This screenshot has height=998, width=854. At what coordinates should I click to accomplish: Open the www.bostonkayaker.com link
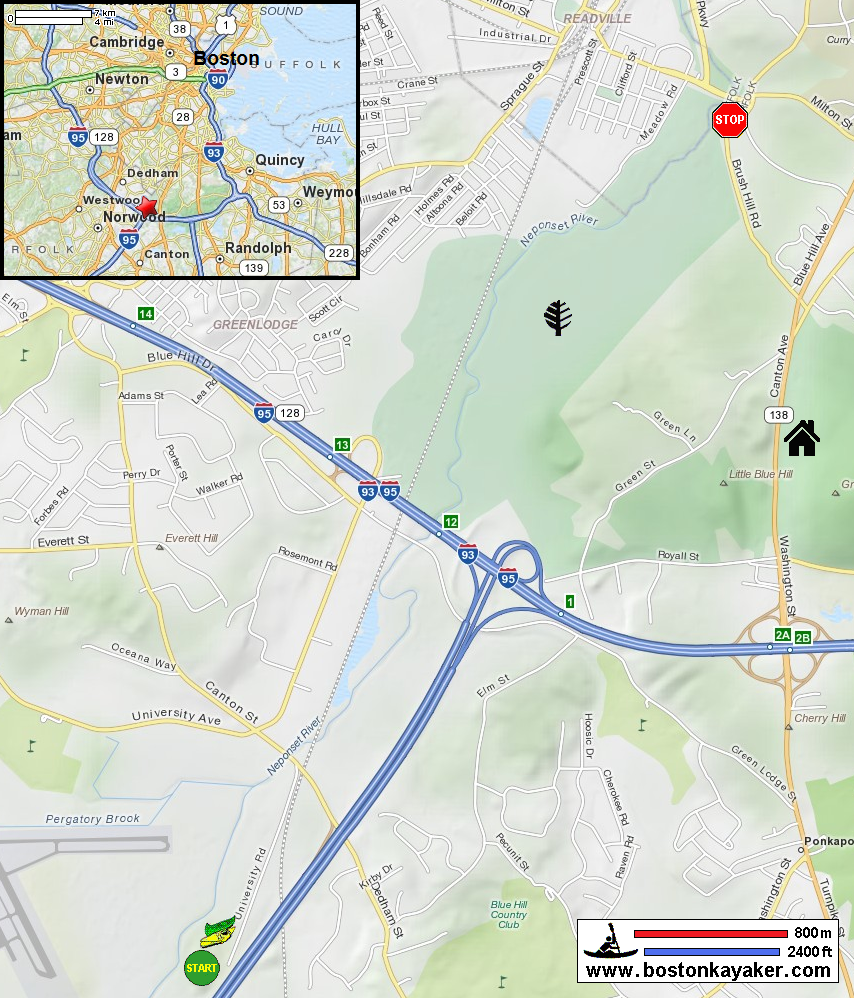708,971
